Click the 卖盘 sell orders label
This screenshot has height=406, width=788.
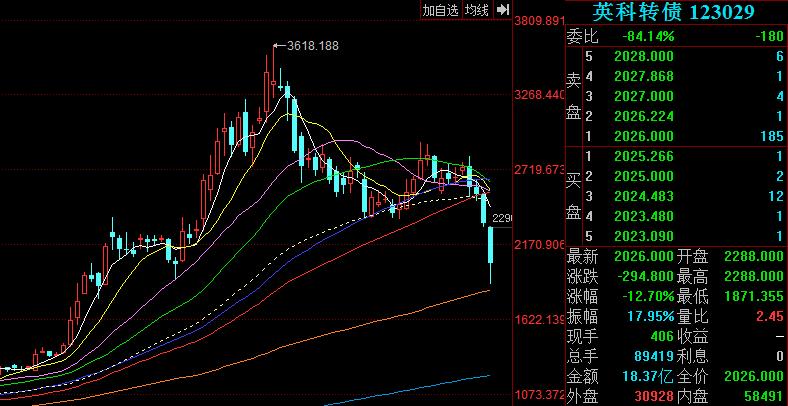pos(574,96)
